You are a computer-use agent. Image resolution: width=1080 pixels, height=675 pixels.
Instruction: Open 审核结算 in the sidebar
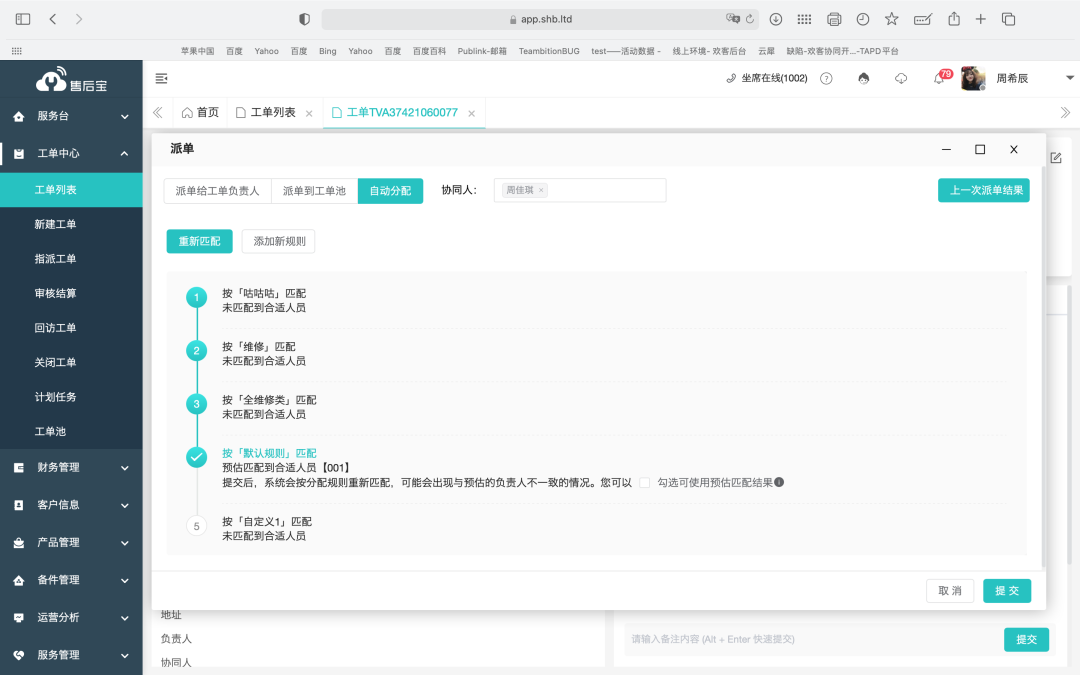tap(72, 293)
